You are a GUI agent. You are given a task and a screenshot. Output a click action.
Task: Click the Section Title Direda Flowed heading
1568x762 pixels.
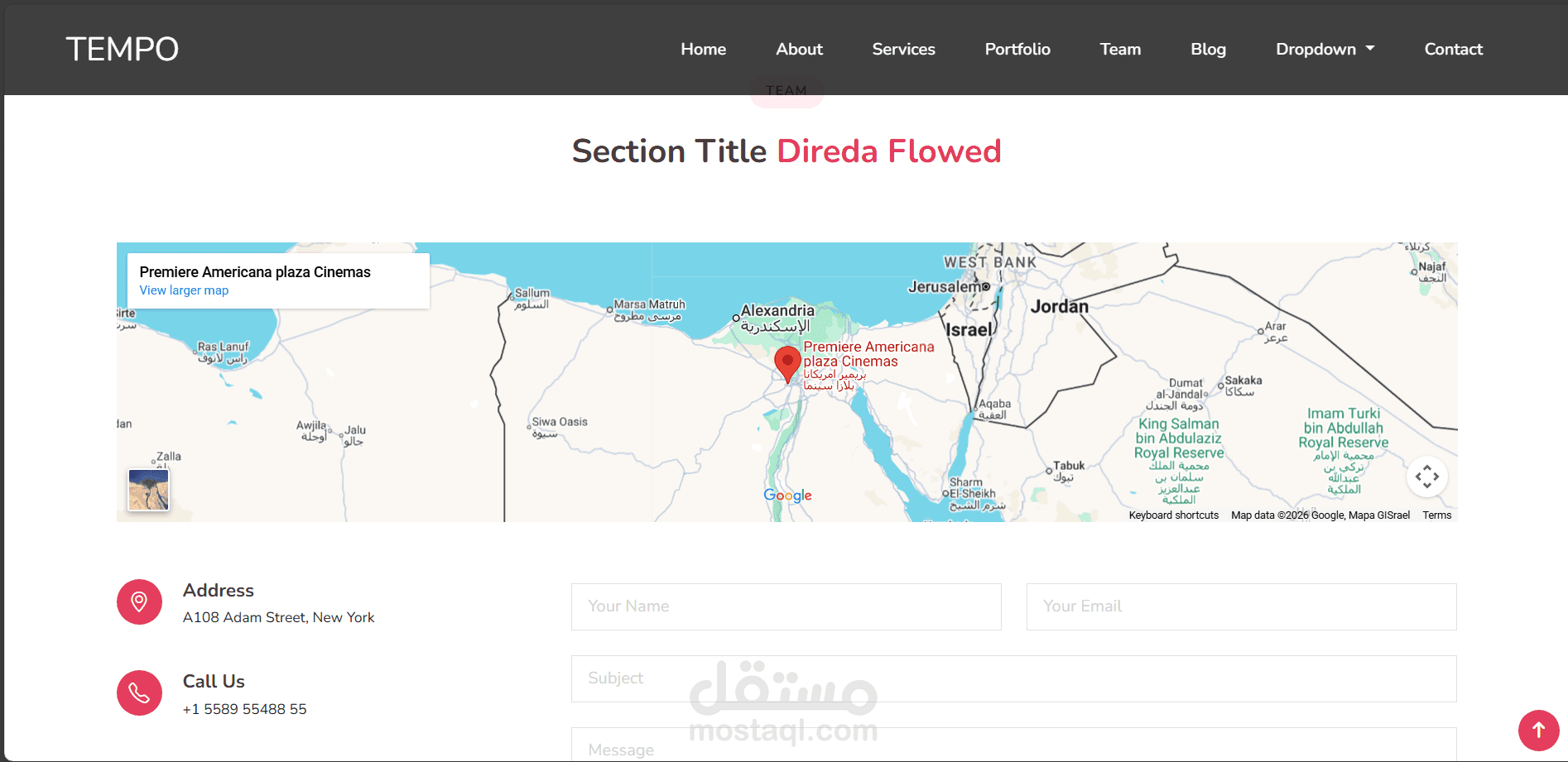click(x=786, y=151)
